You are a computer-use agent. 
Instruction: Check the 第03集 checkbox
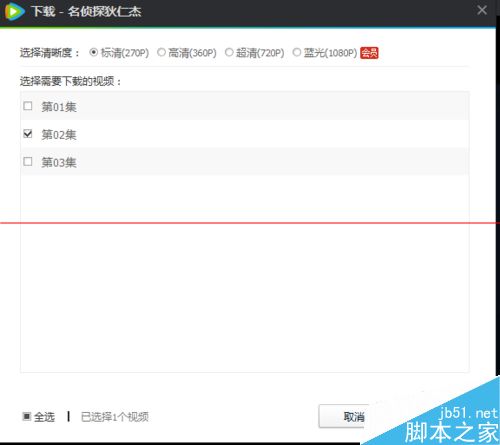[x=28, y=162]
